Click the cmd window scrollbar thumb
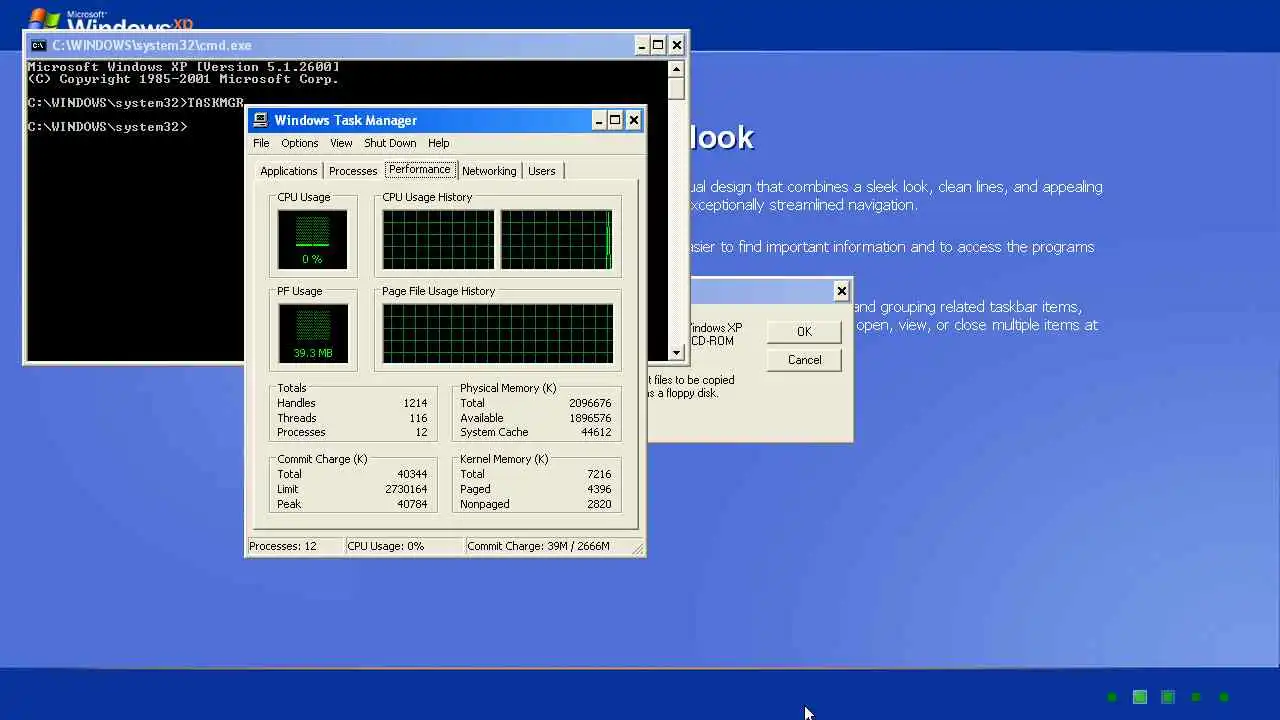The width and height of the screenshot is (1280, 720). pyautogui.click(x=676, y=88)
